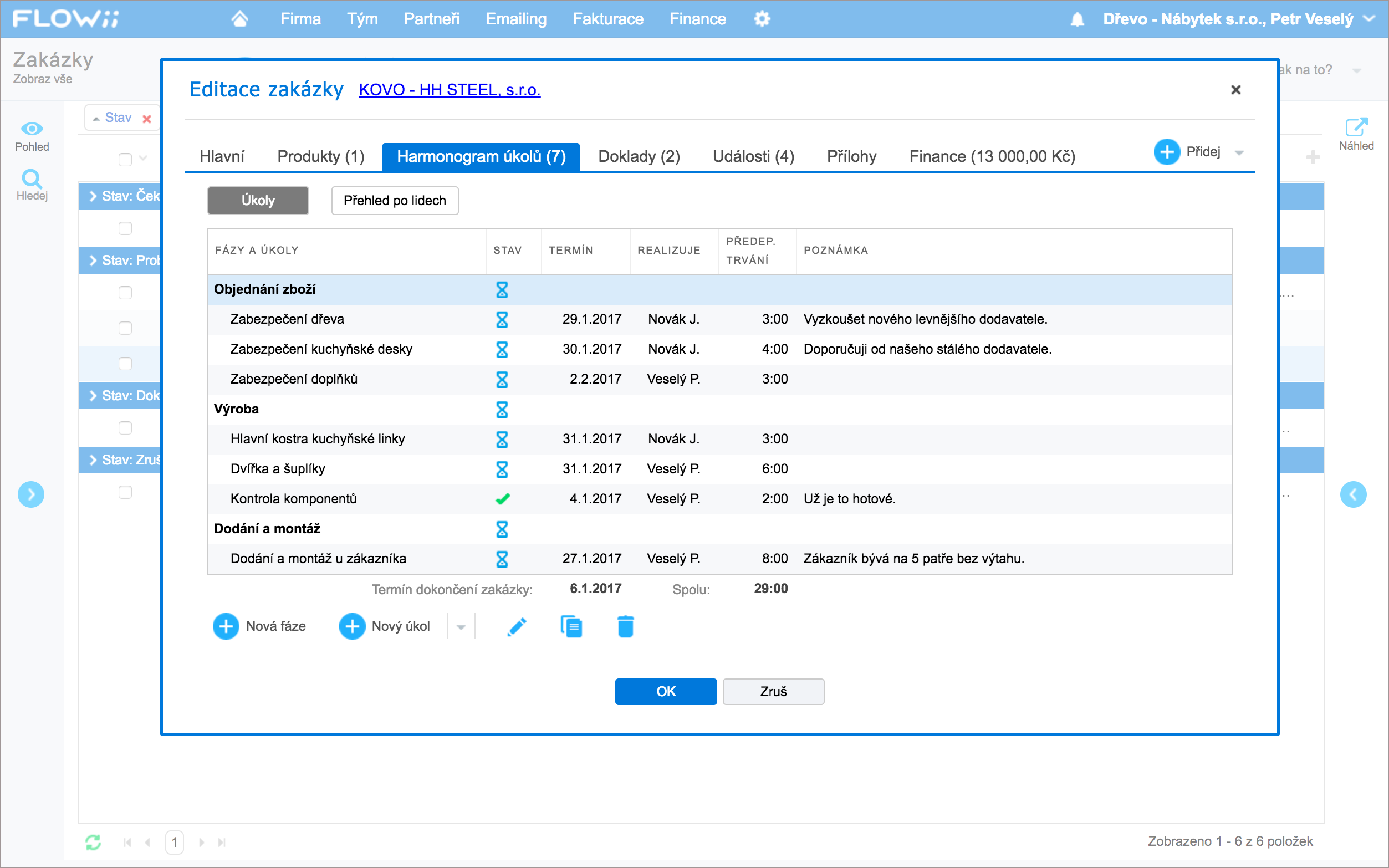Click hourglass status of Dvířka a šuplíky
This screenshot has height=868, width=1389.
[x=502, y=469]
